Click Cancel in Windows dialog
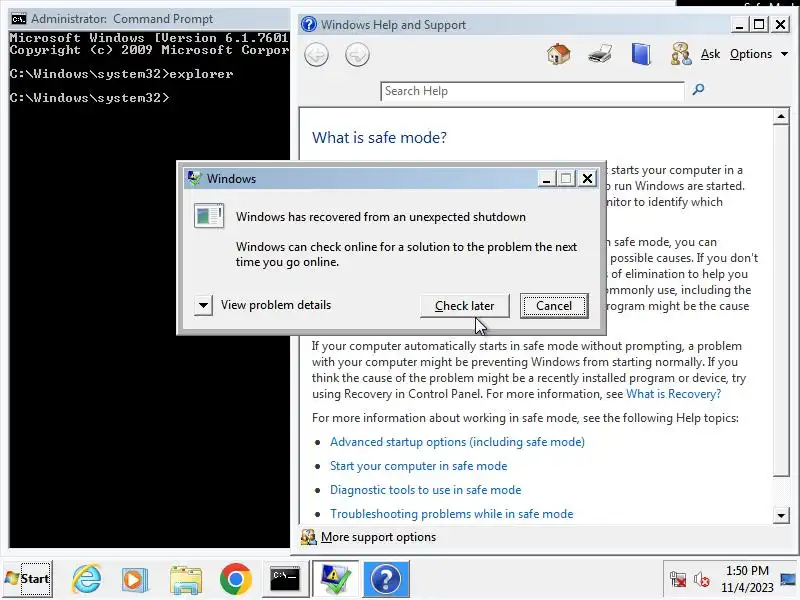Viewport: 800px width, 600px height. [x=554, y=306]
